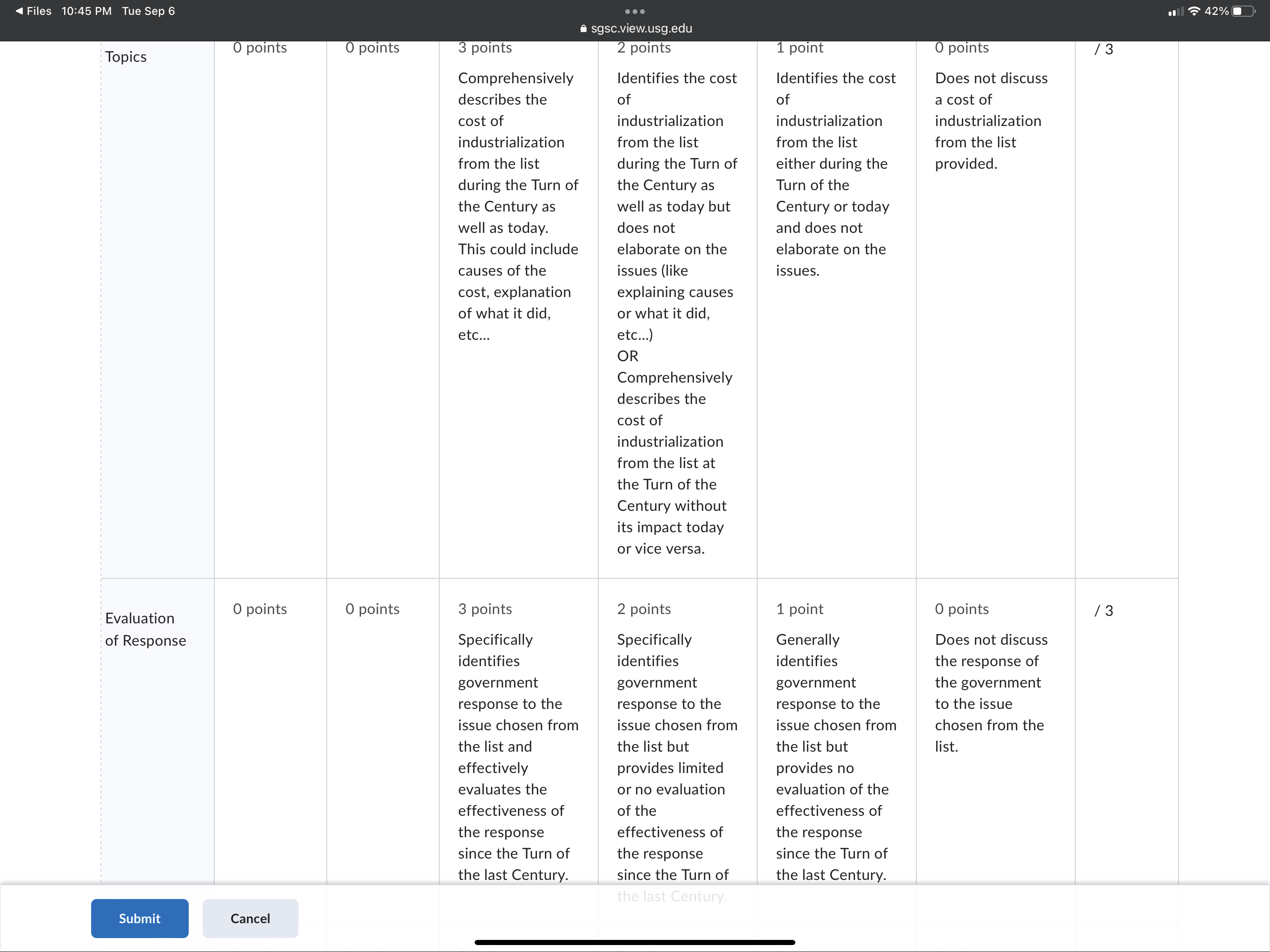The height and width of the screenshot is (952, 1270).
Task: Tap the home indicator bar
Action: (x=635, y=942)
